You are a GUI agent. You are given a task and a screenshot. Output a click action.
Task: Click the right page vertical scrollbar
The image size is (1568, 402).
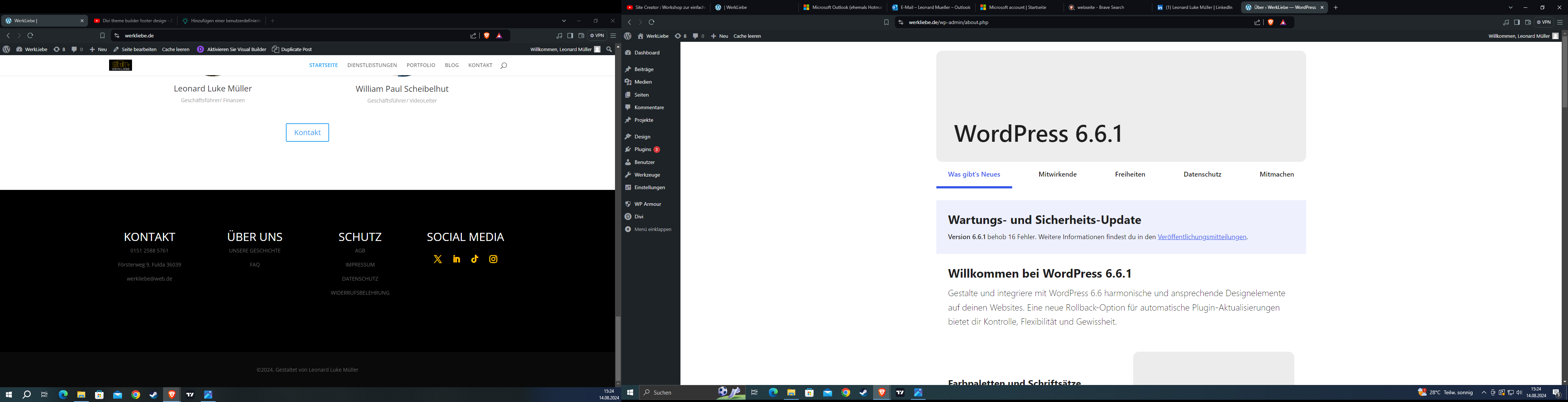(x=1564, y=72)
